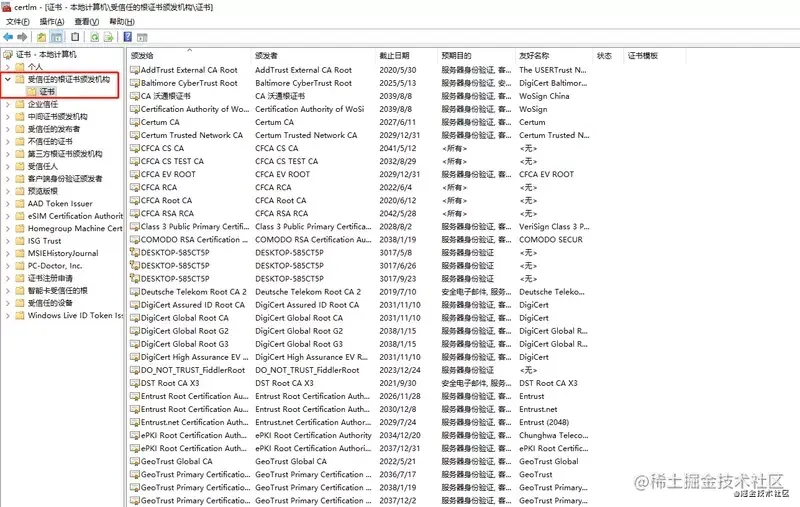The image size is (800, 507).
Task: Sort by the 颁发者 column header
Action: 314,55
